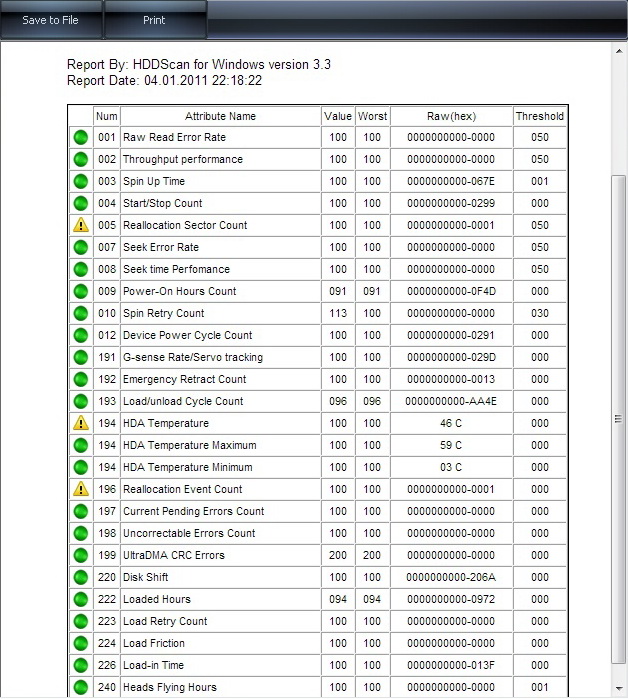Click the Print button
628x699 pixels.
click(x=154, y=20)
